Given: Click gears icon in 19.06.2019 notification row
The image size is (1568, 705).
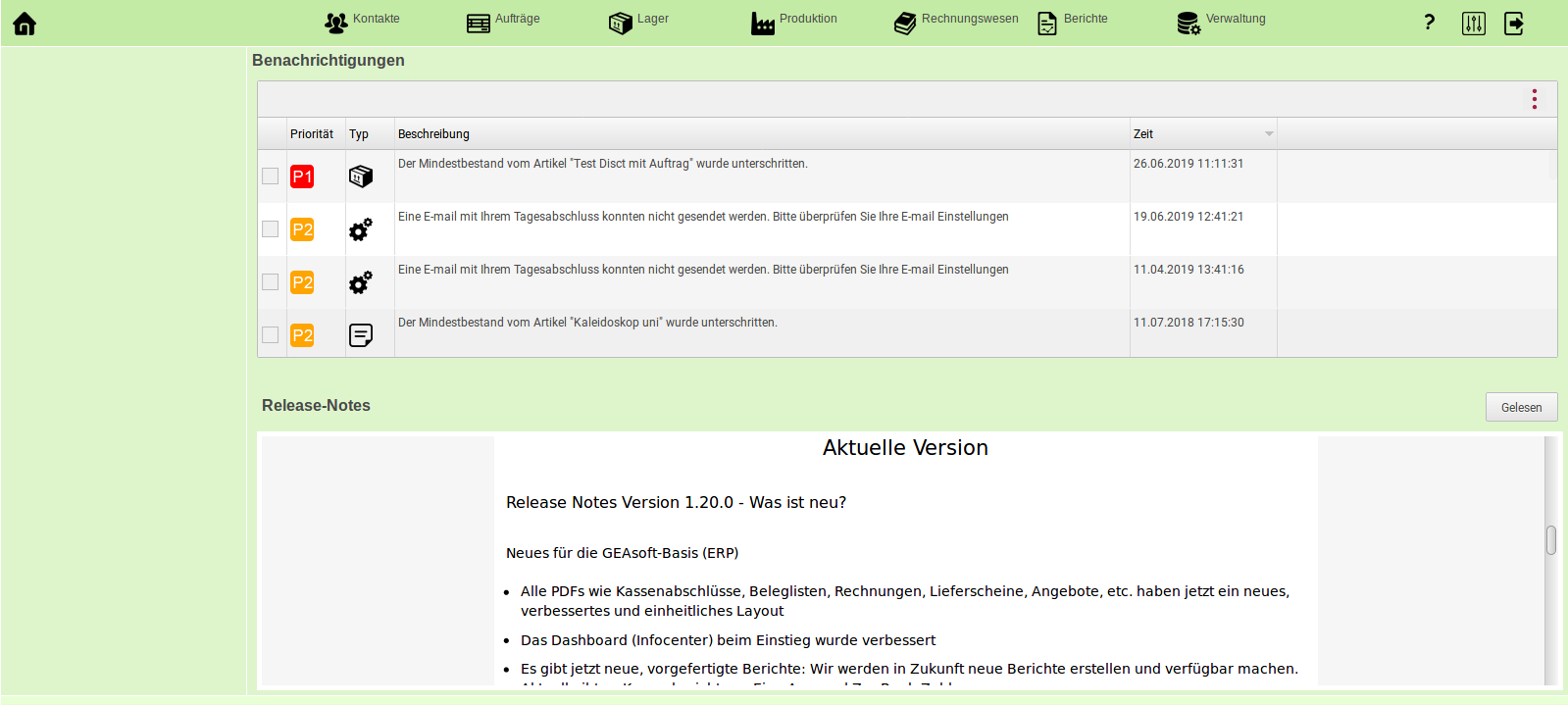Looking at the screenshot, I should pos(361,229).
